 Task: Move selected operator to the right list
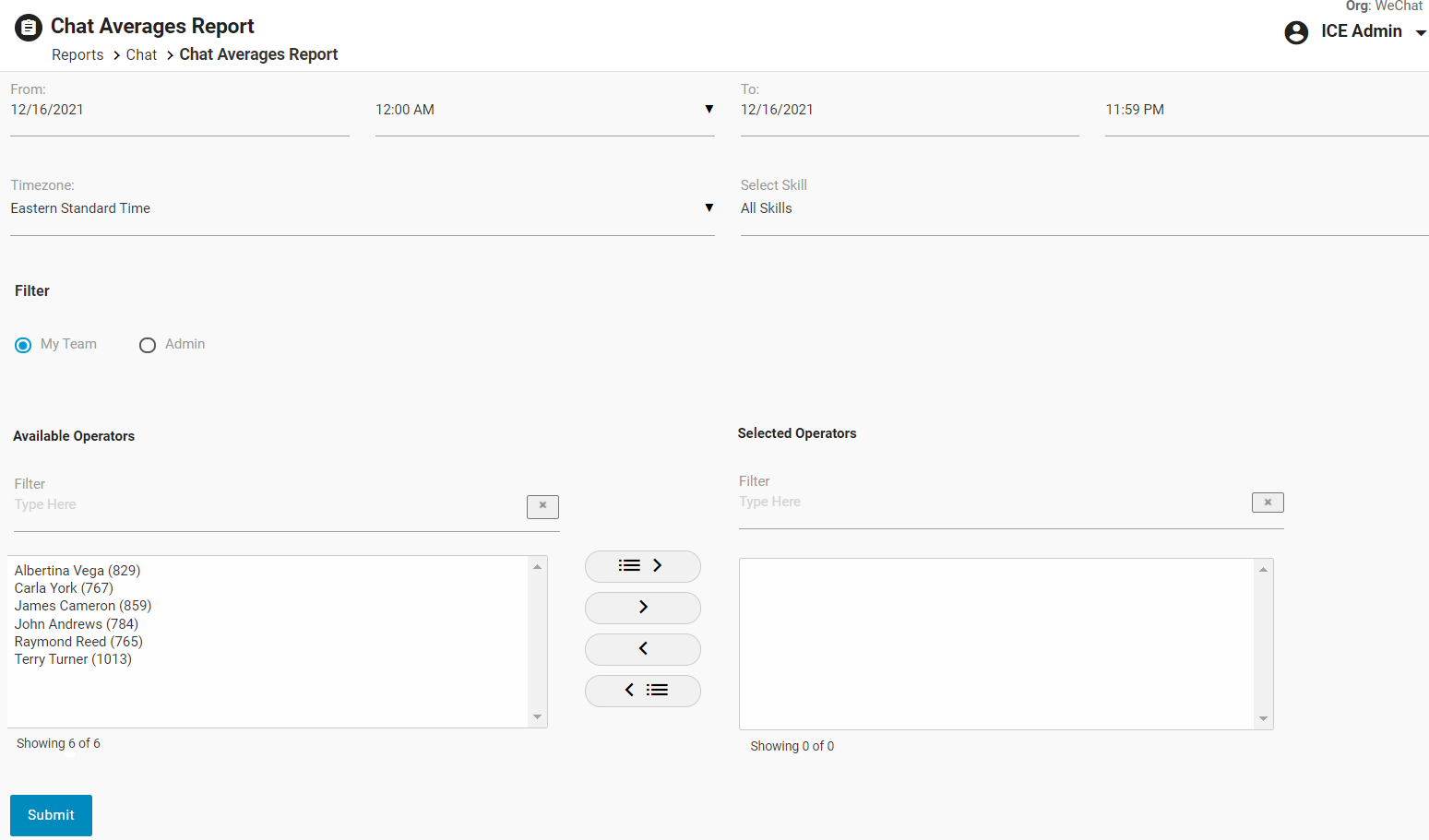tap(642, 608)
